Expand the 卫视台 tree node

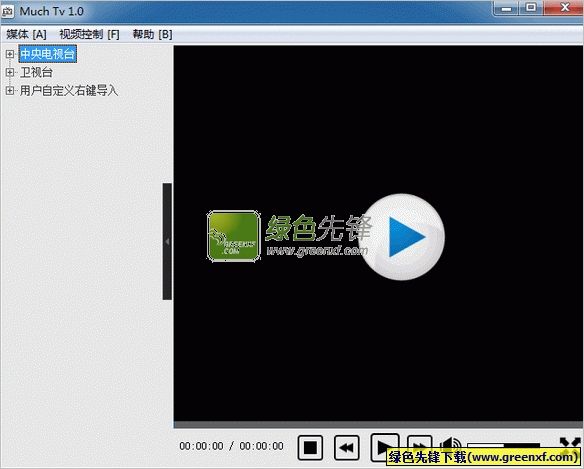pos(10,72)
